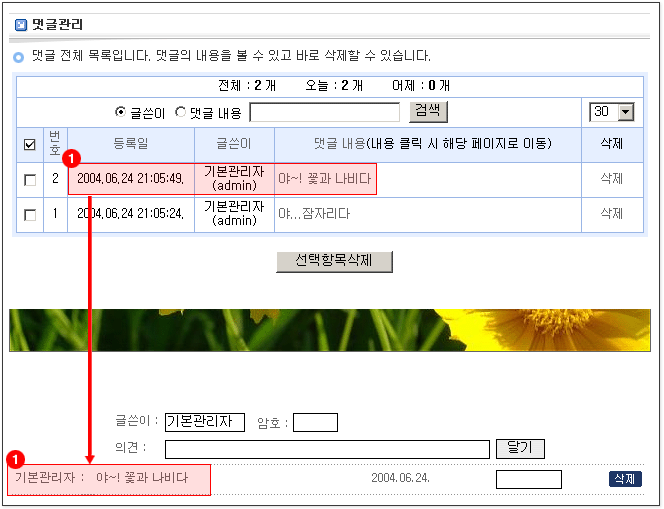
Task: Click the 암호 password field
Action: (315, 422)
